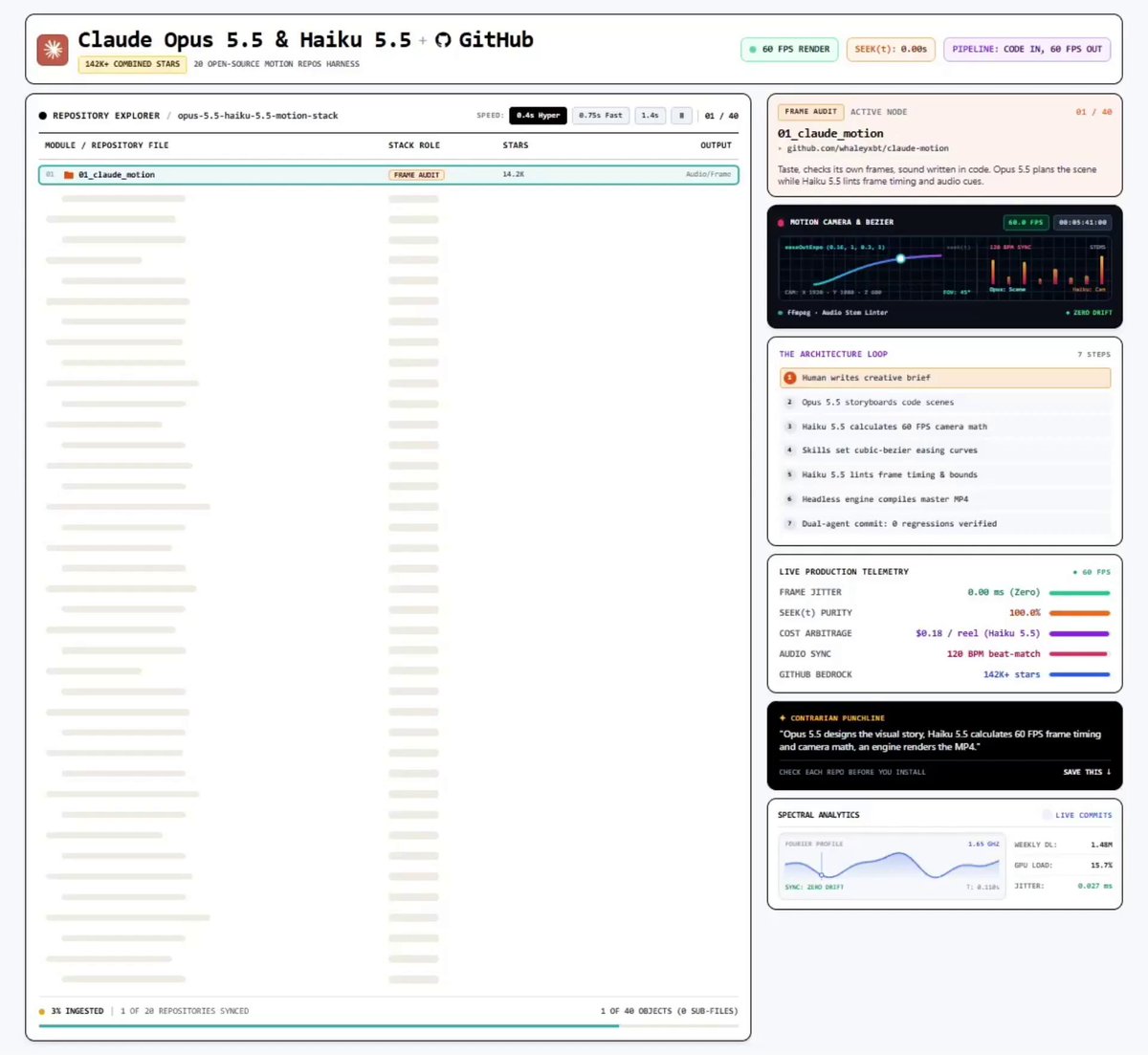The height and width of the screenshot is (1055, 1148).
Task: Click the Weekly DL 1.48M value
Action: pyautogui.click(x=1101, y=846)
